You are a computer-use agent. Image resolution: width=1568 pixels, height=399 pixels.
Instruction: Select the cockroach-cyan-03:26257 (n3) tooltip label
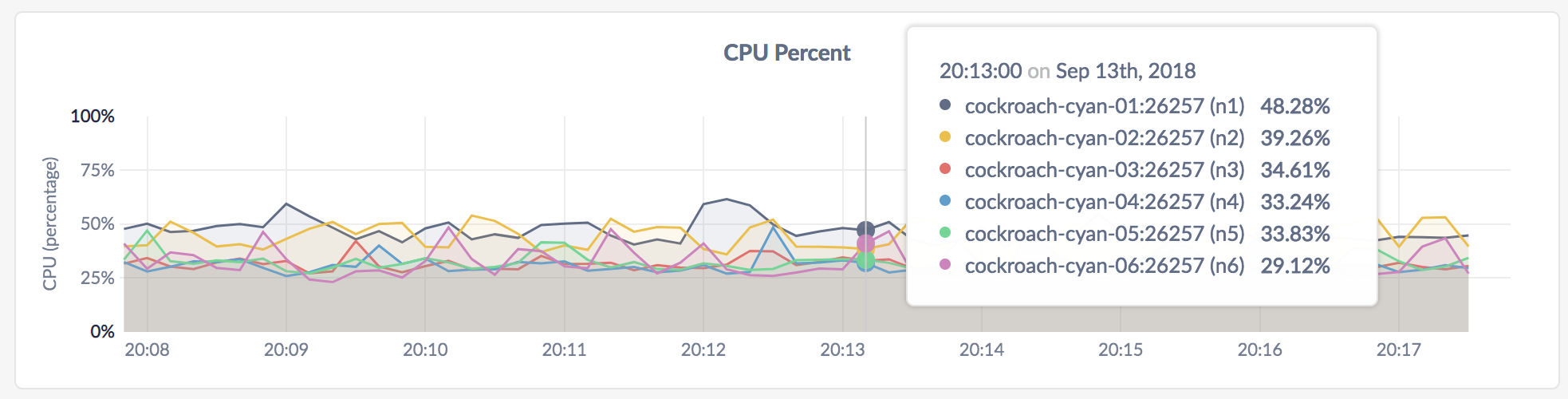[x=1104, y=170]
